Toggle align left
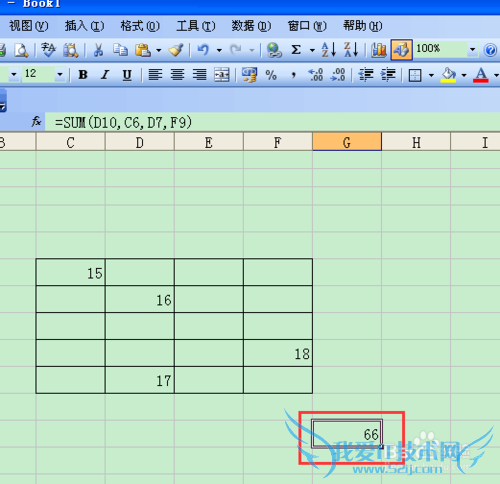 pos(155,75)
